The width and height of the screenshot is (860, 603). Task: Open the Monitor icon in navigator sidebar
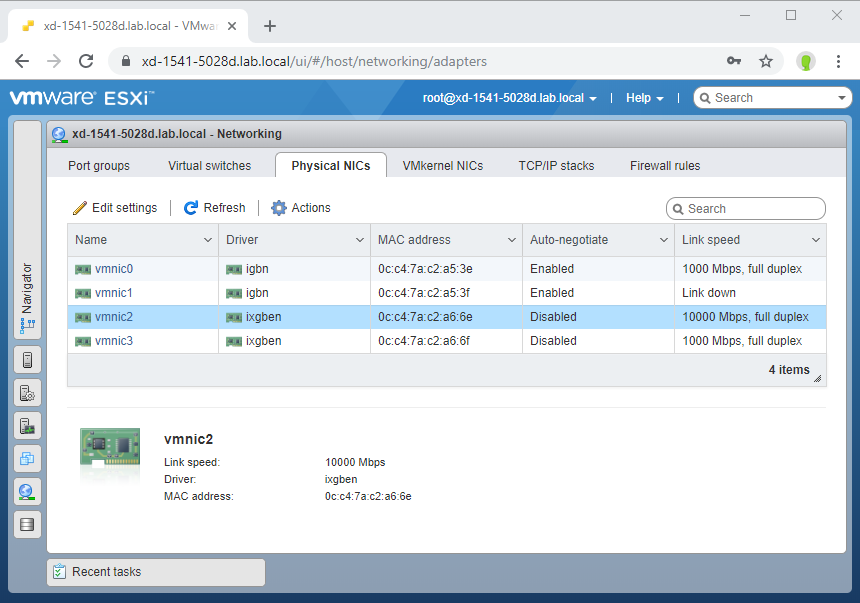click(27, 426)
